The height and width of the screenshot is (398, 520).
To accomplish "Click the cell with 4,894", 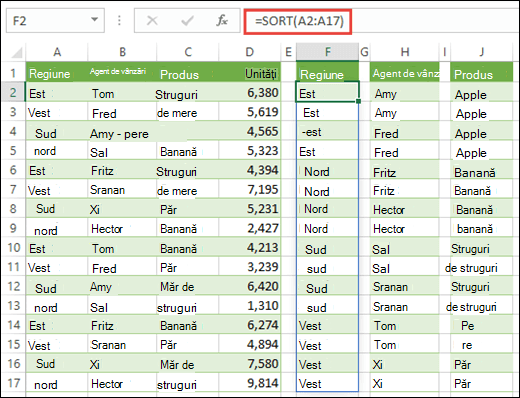I will [x=250, y=344].
